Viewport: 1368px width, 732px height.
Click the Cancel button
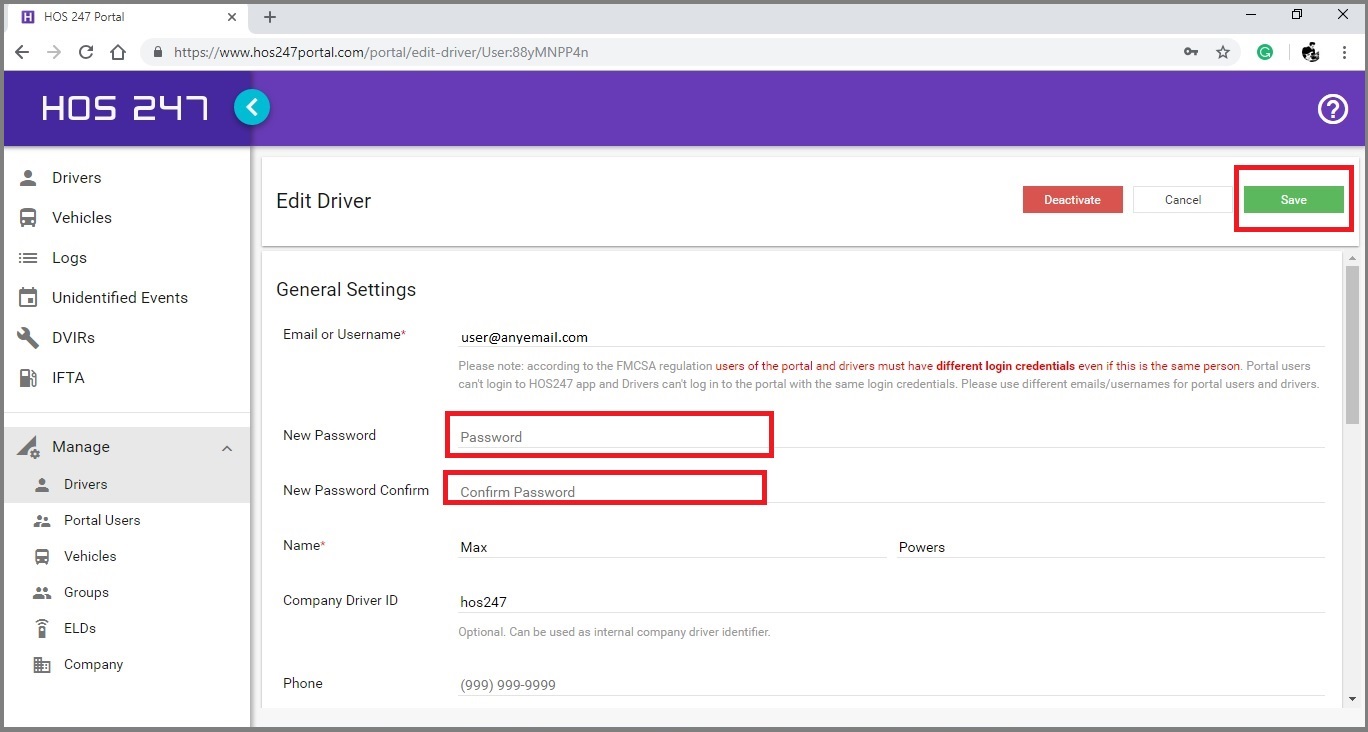coord(1183,200)
